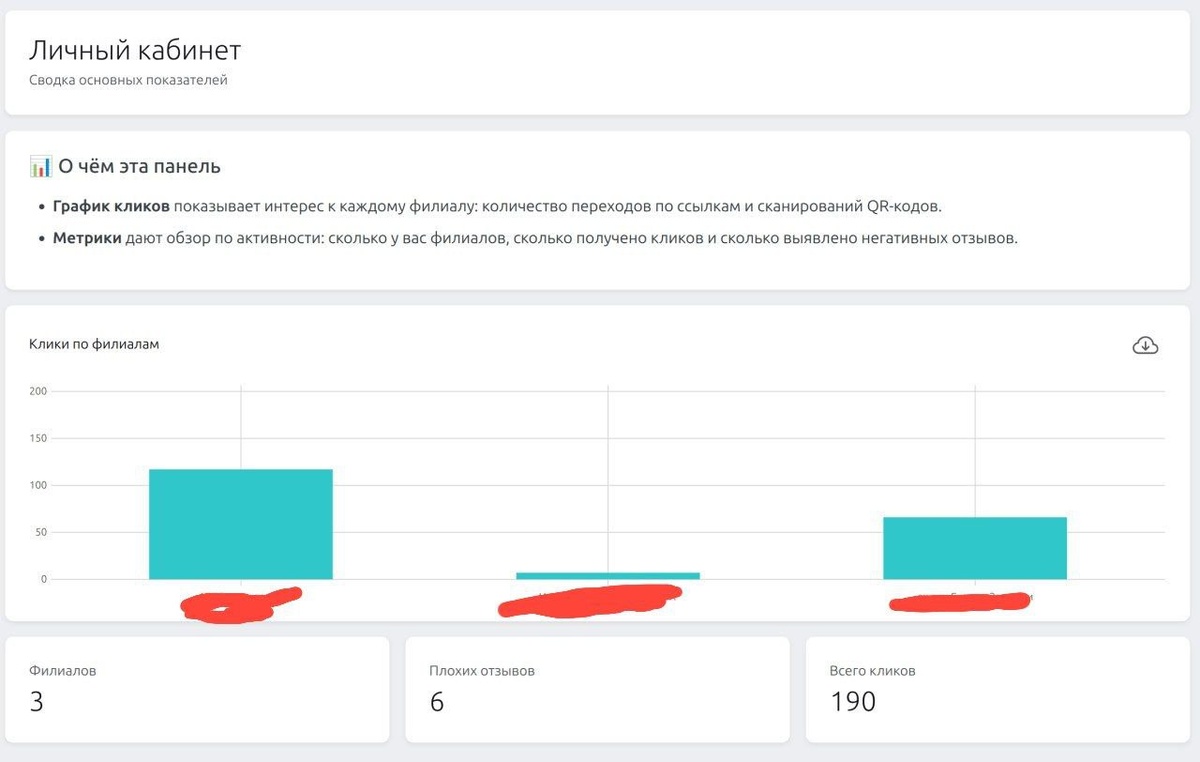Click the cloud download icon on chart
1200x762 pixels.
pos(1145,345)
